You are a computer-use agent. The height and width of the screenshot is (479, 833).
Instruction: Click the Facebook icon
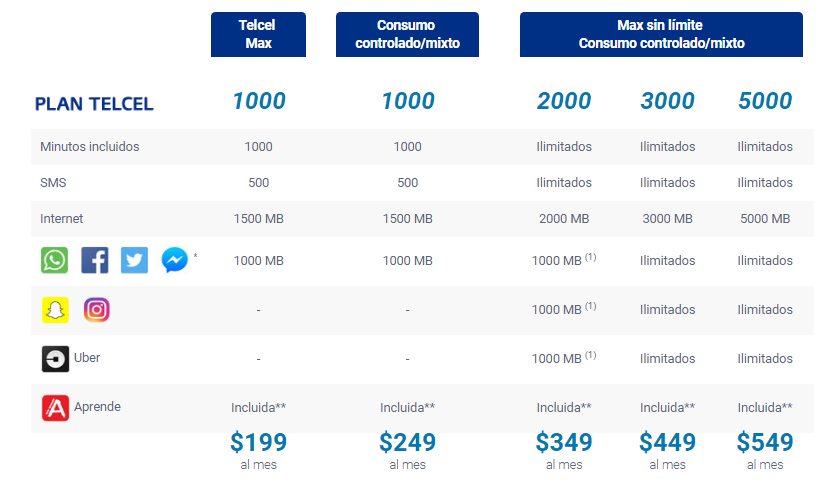(x=95, y=260)
